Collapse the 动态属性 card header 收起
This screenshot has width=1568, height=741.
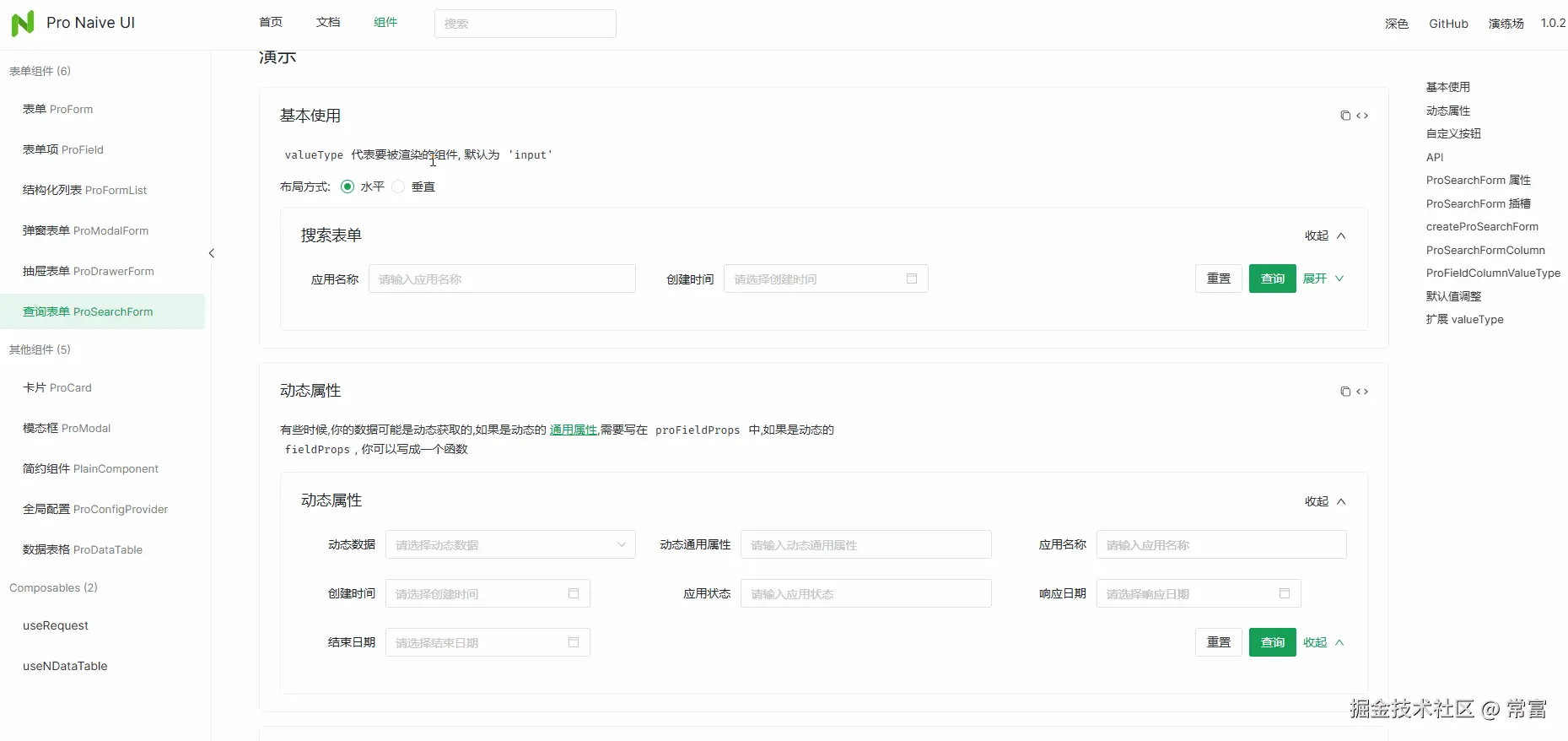point(1325,501)
